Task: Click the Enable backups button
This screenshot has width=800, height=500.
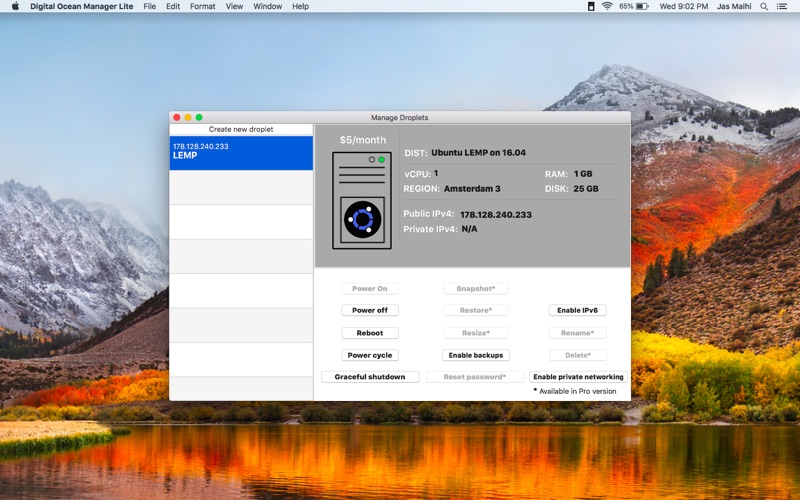Action: pos(476,355)
